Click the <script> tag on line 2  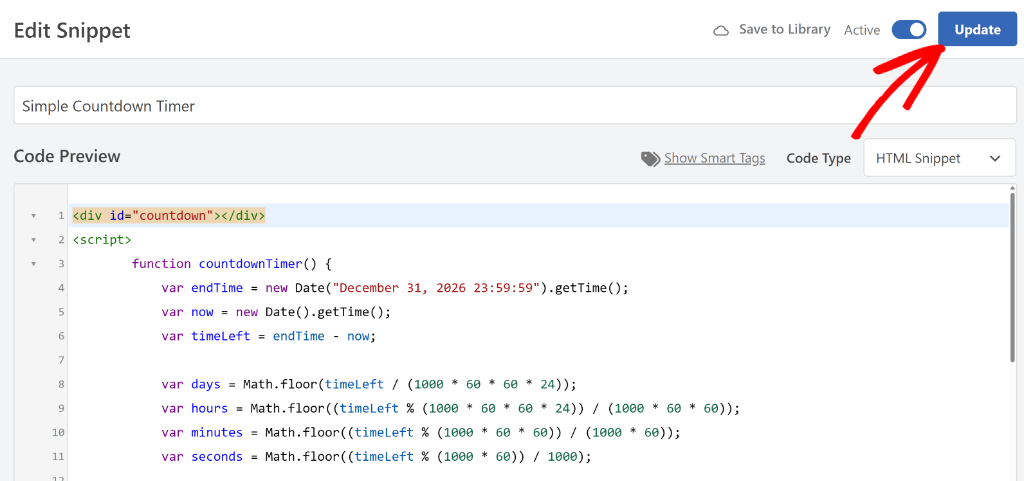[102, 240]
